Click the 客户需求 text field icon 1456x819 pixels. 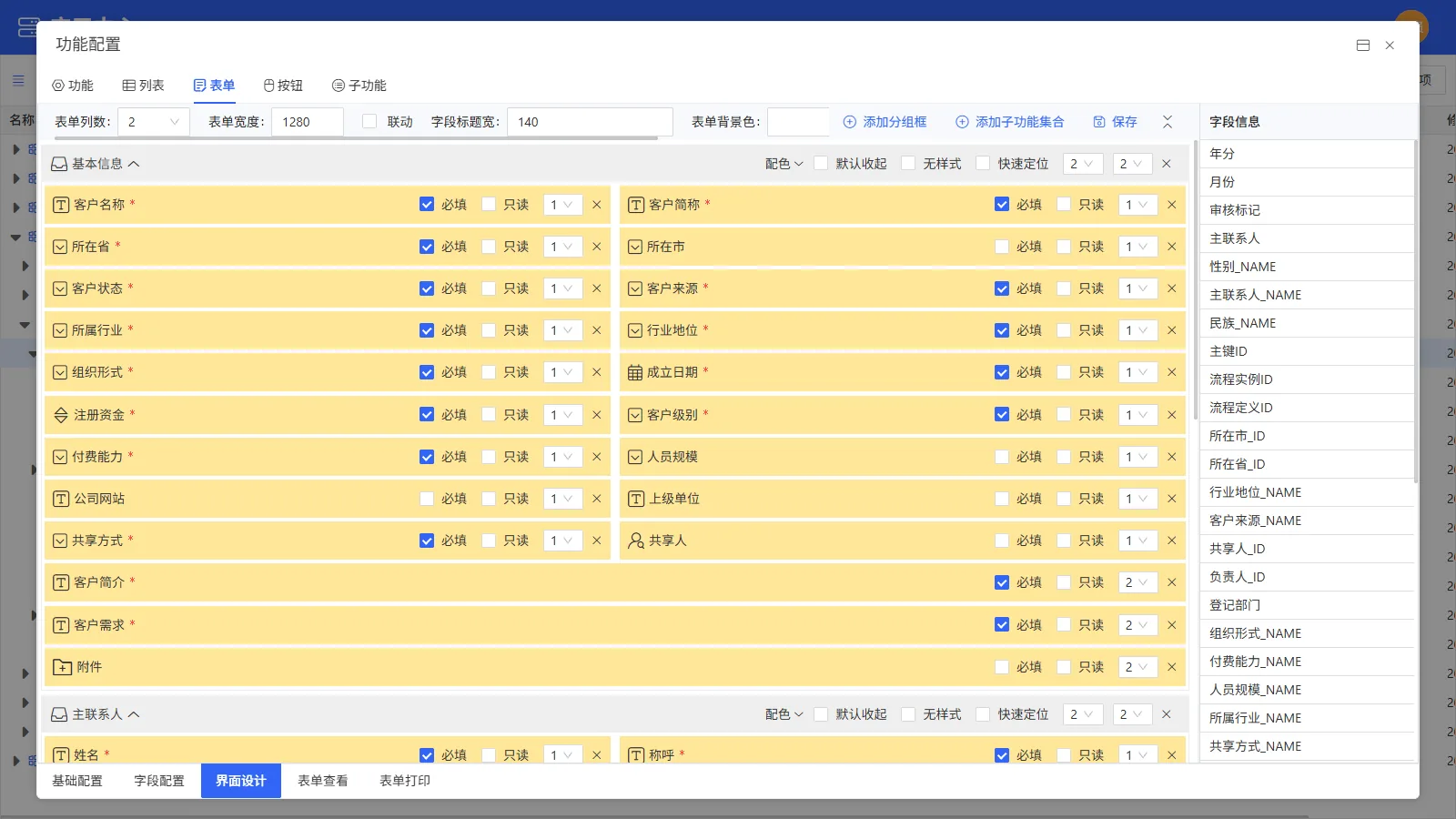coord(61,625)
